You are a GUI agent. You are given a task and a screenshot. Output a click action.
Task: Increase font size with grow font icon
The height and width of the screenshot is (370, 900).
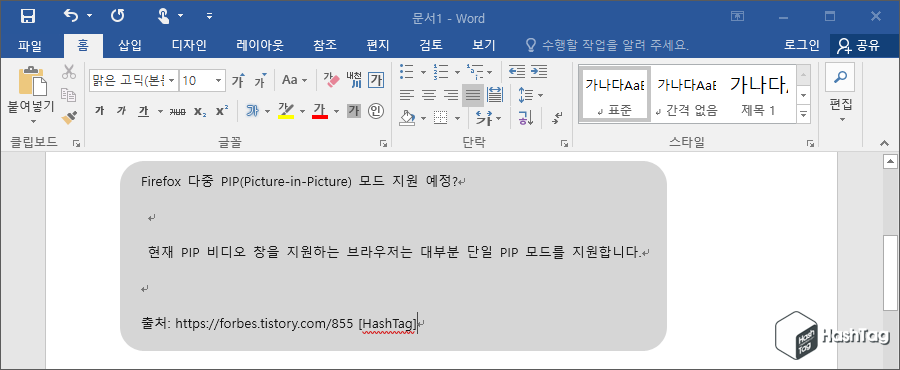click(238, 80)
